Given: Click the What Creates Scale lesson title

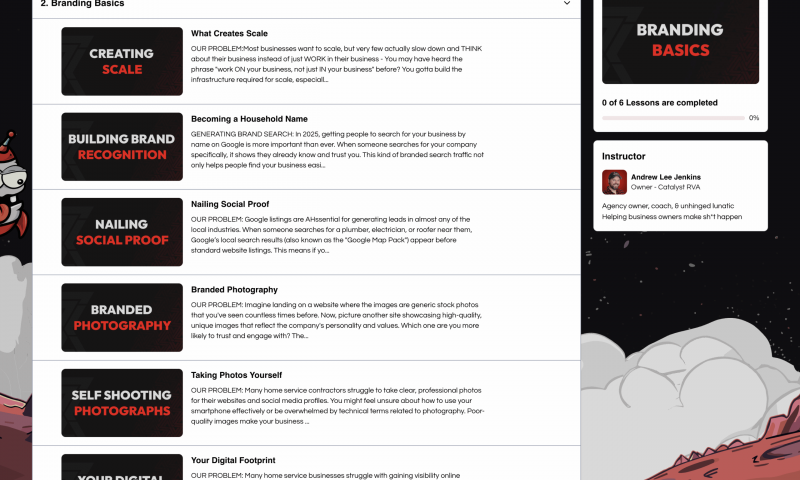Looking at the screenshot, I should point(229,34).
